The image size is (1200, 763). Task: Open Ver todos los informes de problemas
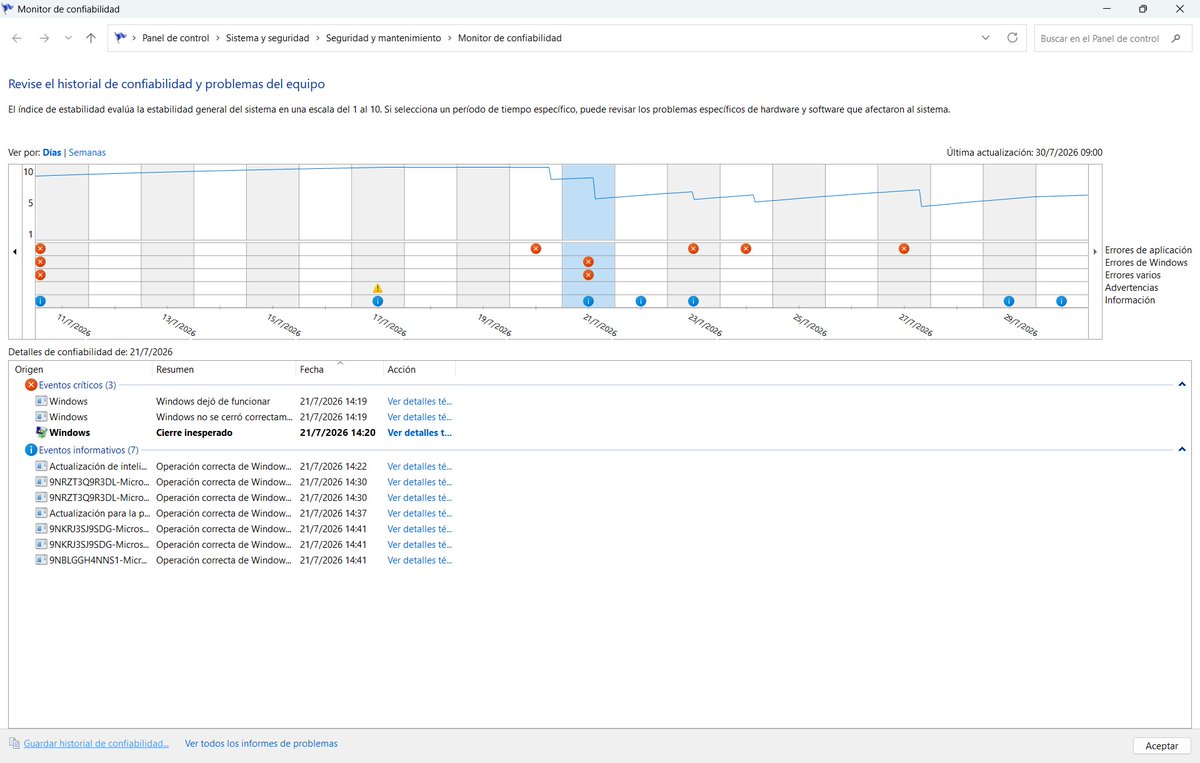point(261,744)
